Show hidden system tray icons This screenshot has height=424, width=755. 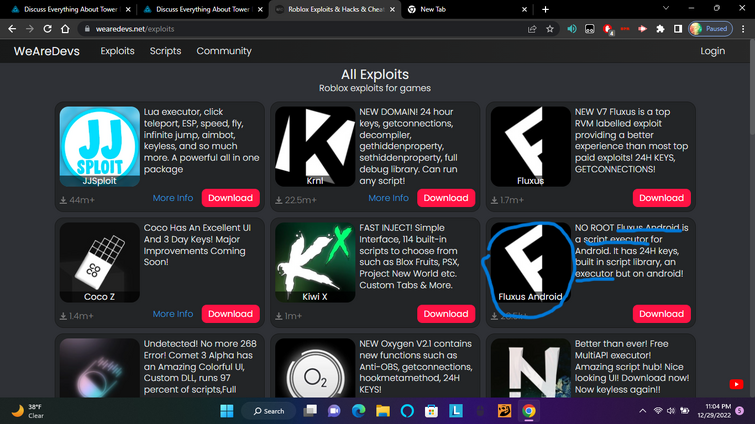642,411
